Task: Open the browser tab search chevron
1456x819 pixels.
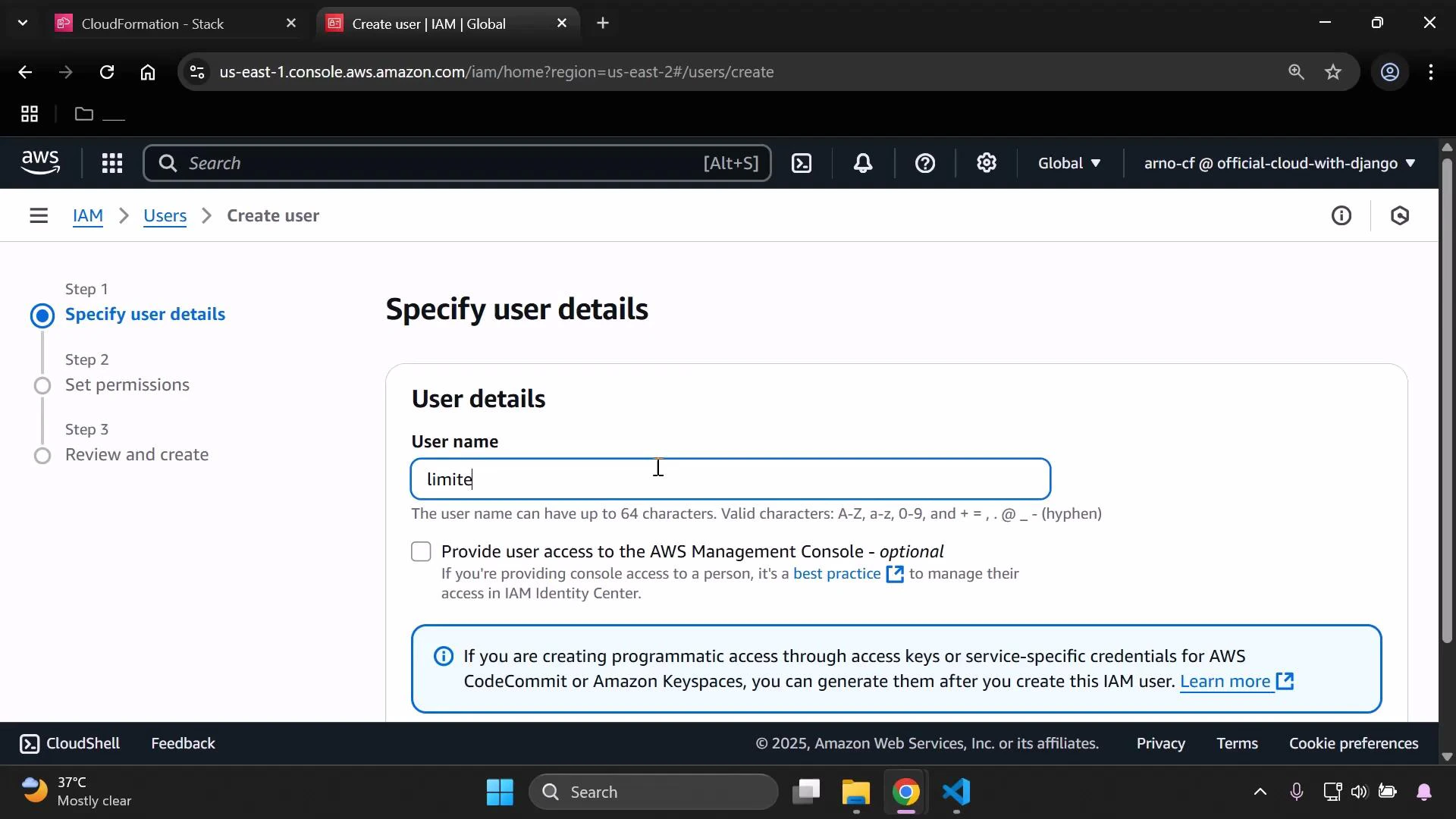Action: (23, 23)
